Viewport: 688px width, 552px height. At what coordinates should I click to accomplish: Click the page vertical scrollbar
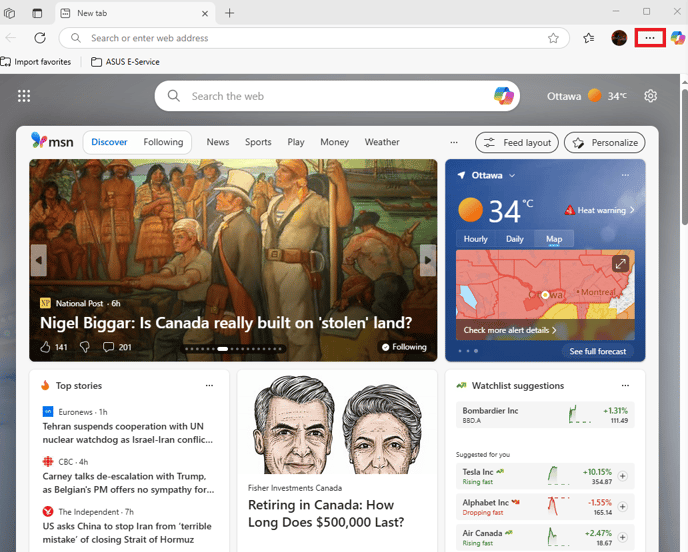[x=684, y=158]
